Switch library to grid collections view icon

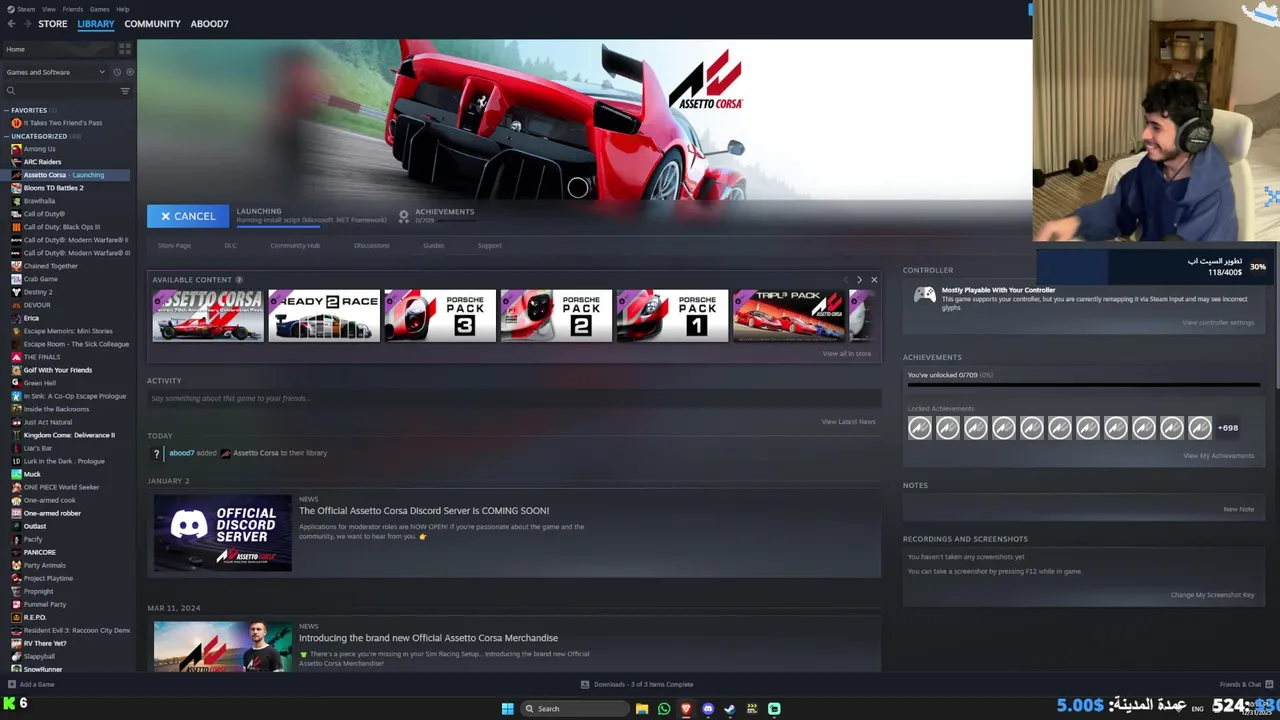click(125, 48)
